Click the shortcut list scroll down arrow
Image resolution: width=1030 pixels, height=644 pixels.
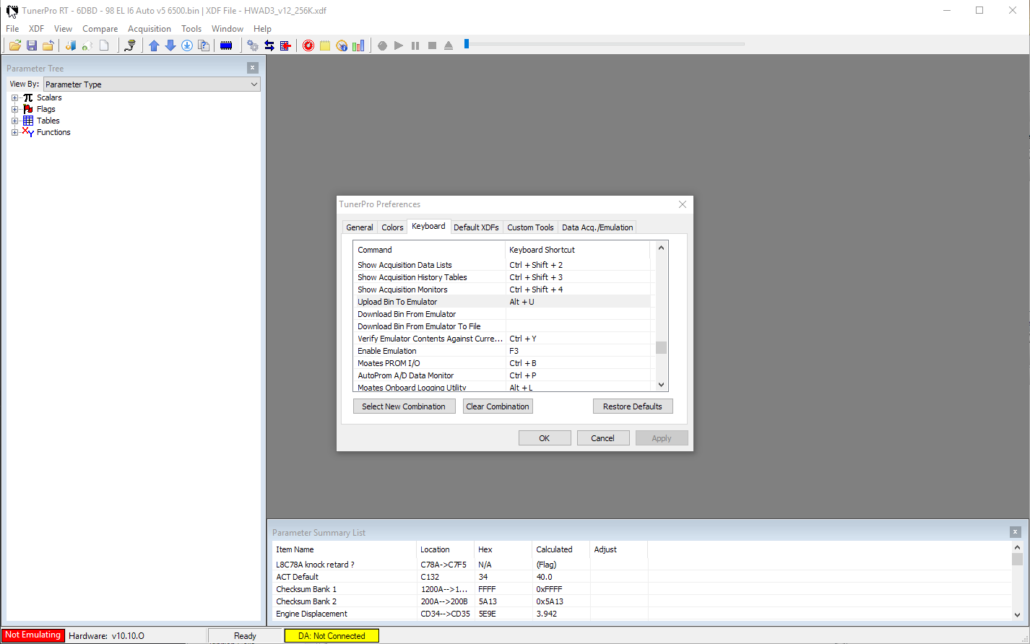(661, 385)
